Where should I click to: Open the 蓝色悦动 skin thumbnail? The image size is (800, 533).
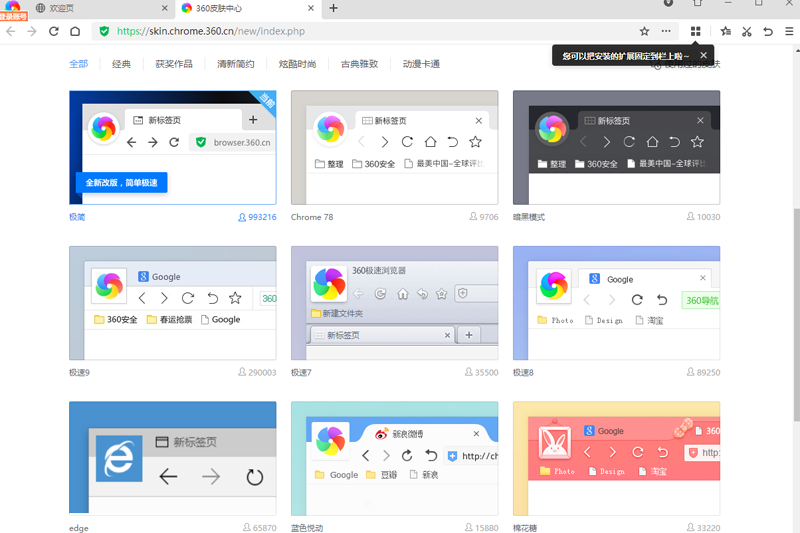click(x=394, y=458)
